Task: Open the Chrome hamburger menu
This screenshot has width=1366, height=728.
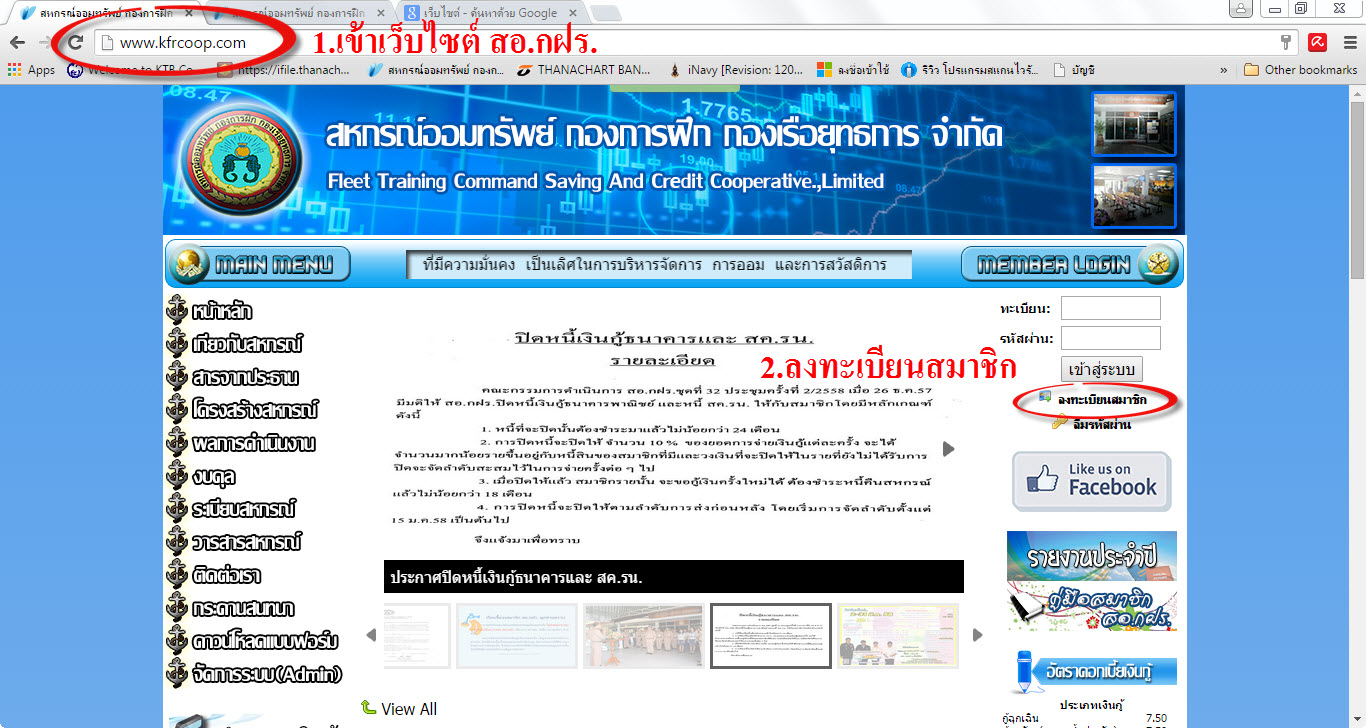Action: click(1349, 43)
